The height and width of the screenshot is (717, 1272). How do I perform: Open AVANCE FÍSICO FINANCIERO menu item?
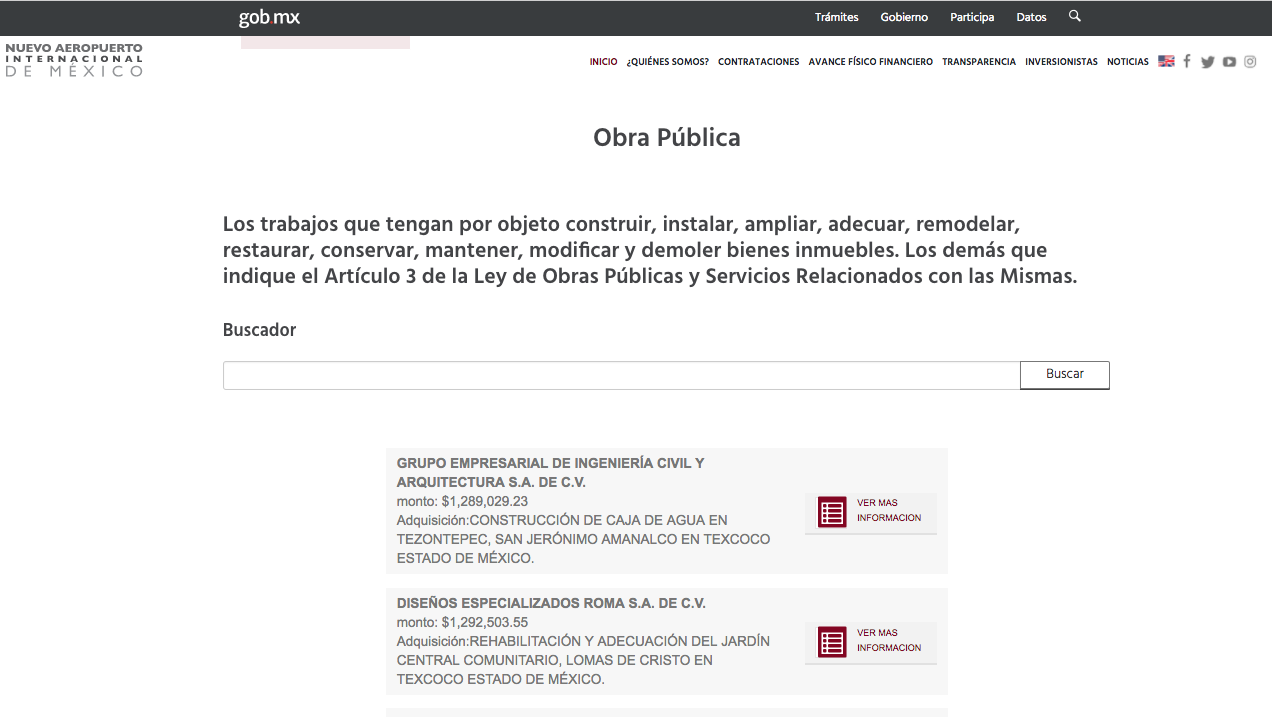click(871, 62)
